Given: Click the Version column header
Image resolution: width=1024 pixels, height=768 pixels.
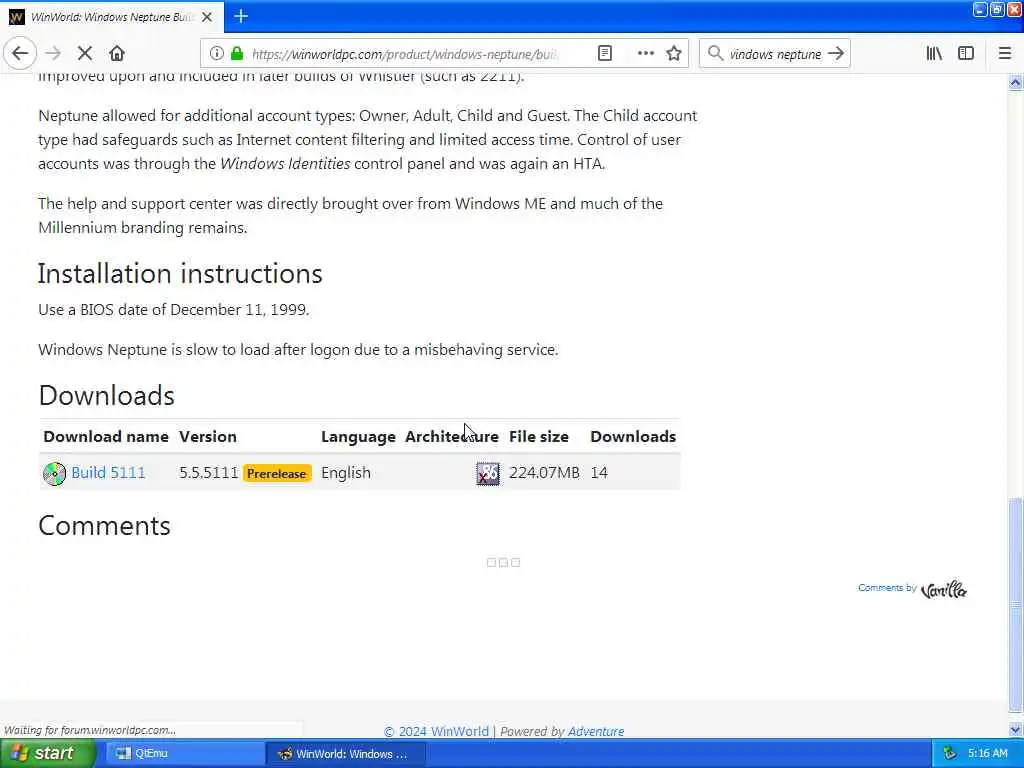Looking at the screenshot, I should 208,437.
